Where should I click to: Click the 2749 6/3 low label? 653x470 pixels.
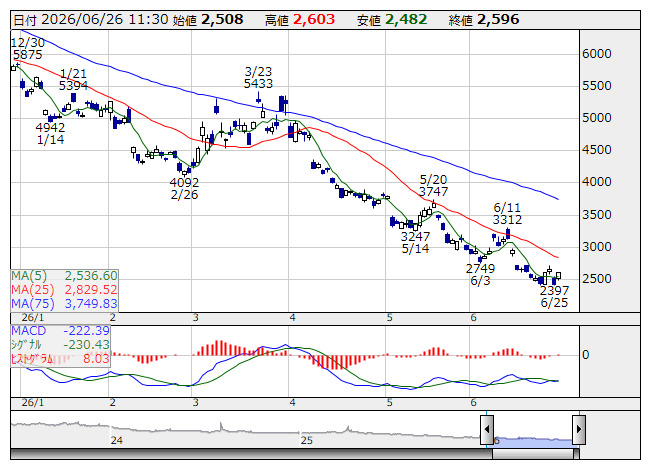coord(480,275)
